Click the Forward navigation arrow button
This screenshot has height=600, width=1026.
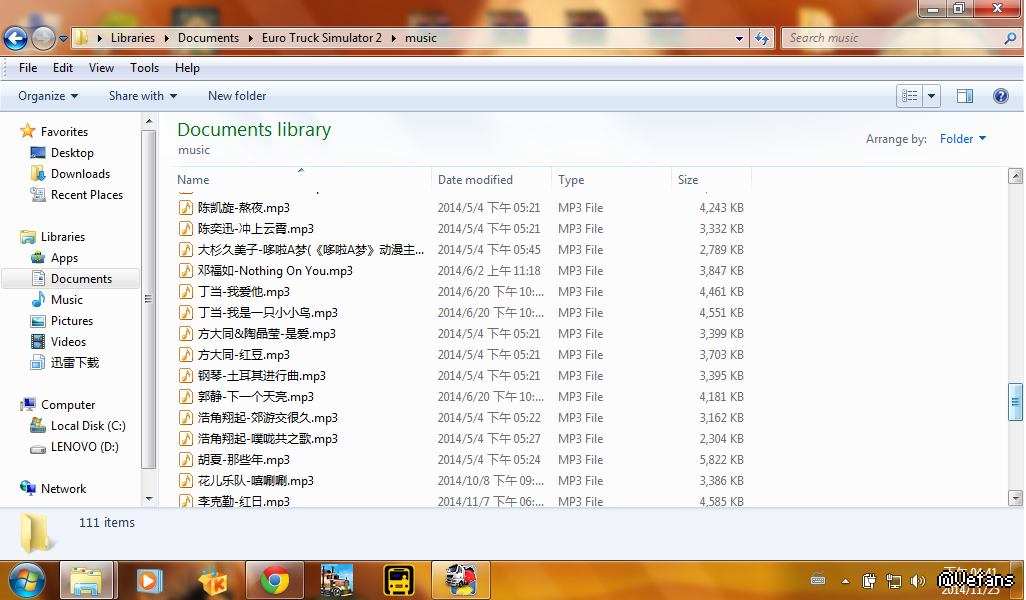[x=43, y=38]
